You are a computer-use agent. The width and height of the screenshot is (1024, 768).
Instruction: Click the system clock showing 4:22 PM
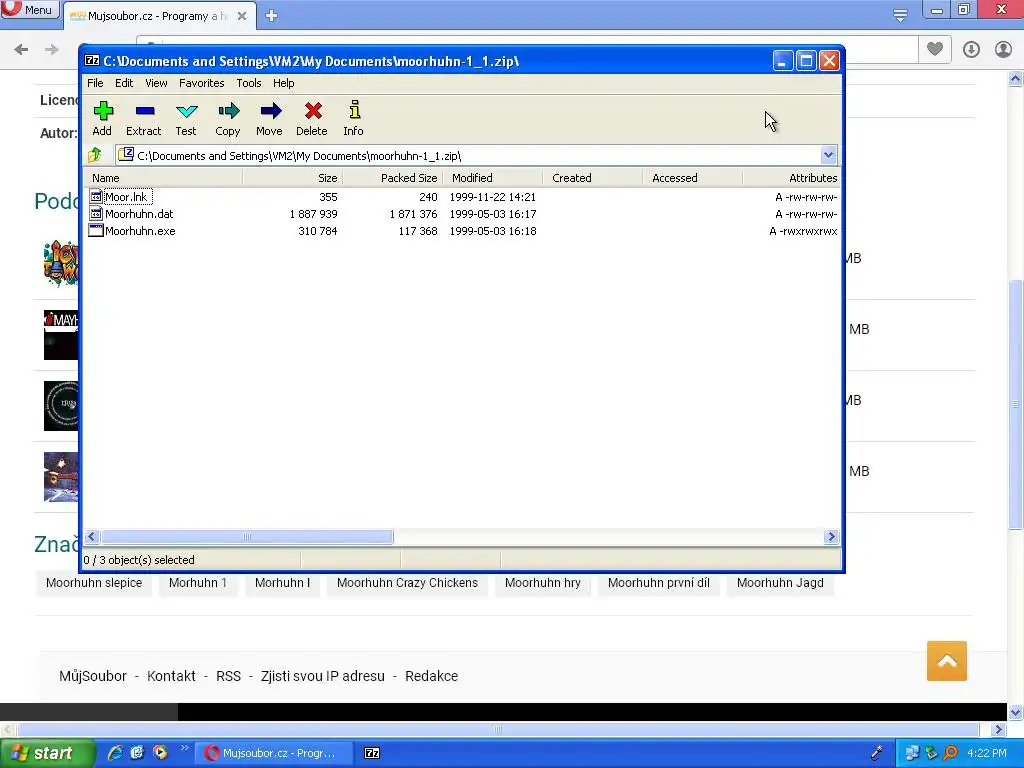[987, 753]
